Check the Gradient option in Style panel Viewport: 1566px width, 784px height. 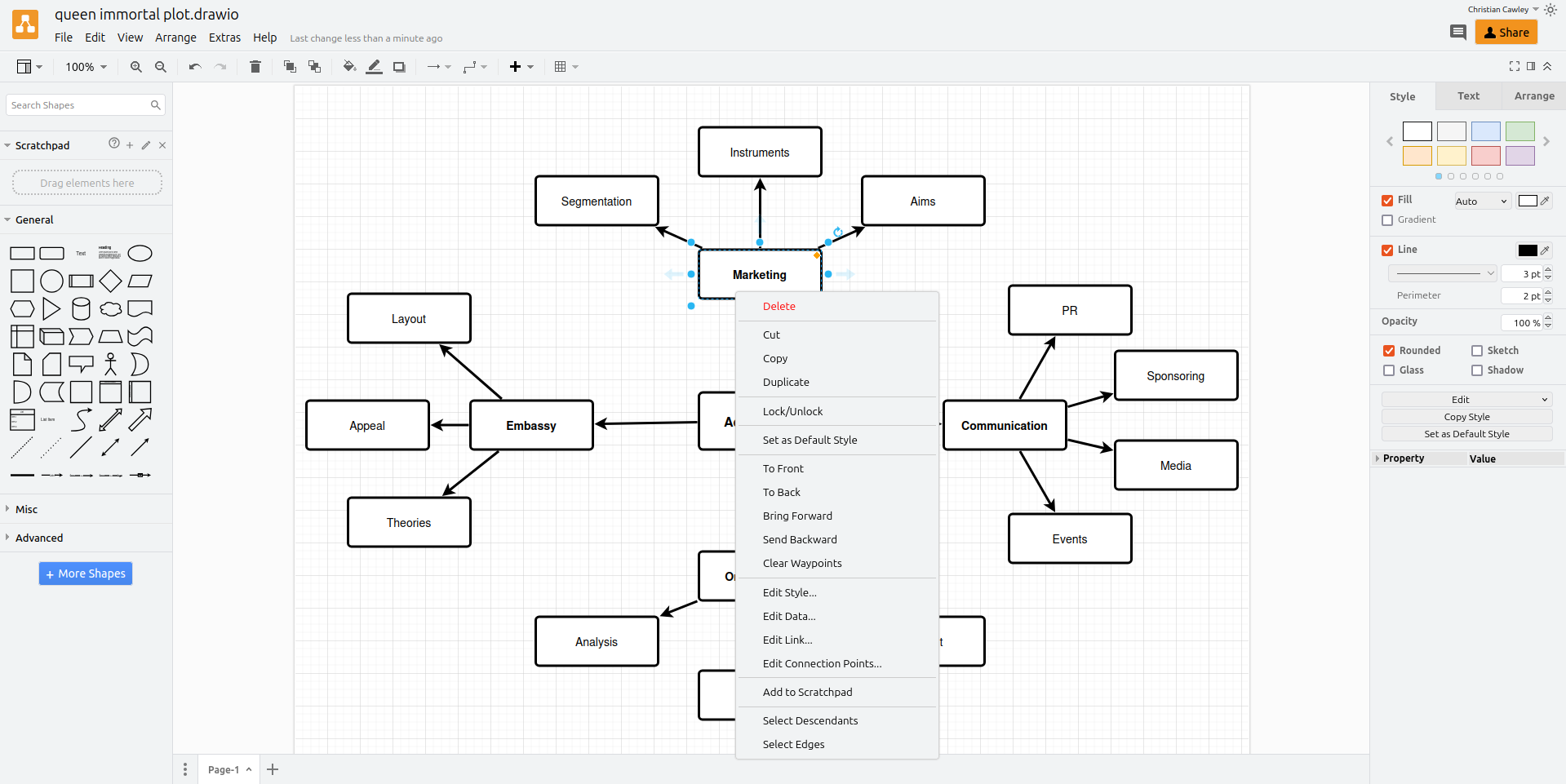1387,219
